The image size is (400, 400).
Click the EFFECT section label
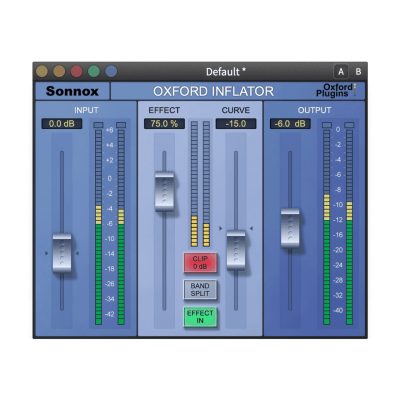click(164, 110)
